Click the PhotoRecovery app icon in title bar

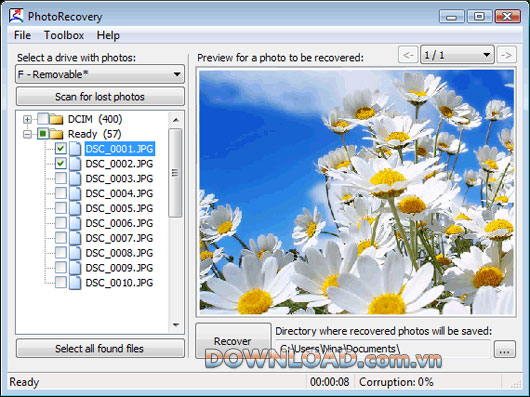[16, 16]
